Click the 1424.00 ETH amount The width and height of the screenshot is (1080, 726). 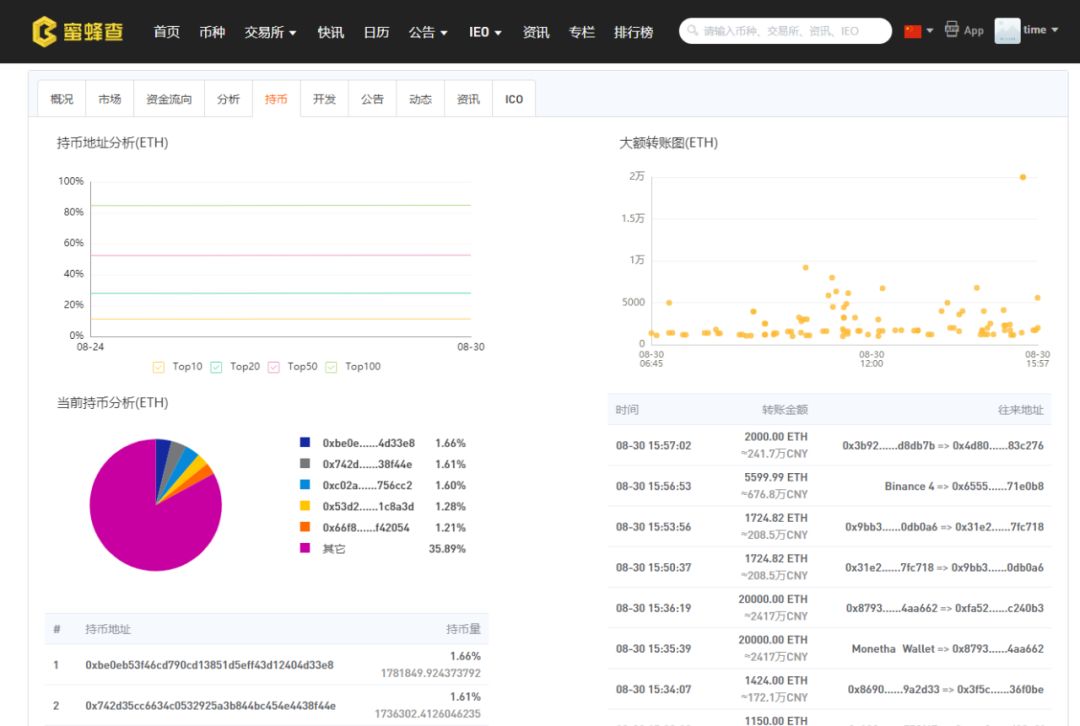pos(776,681)
